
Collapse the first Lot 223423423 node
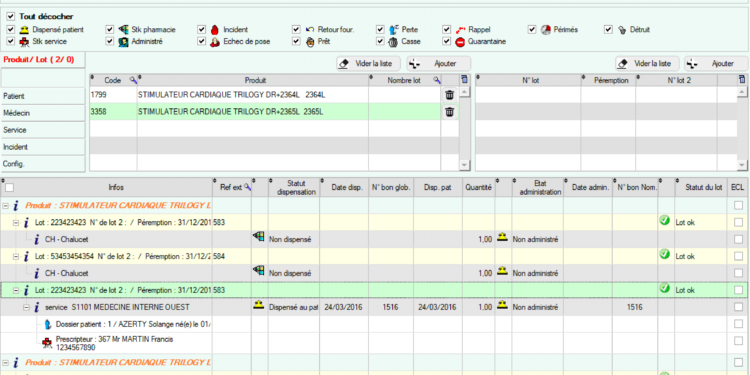point(15,223)
